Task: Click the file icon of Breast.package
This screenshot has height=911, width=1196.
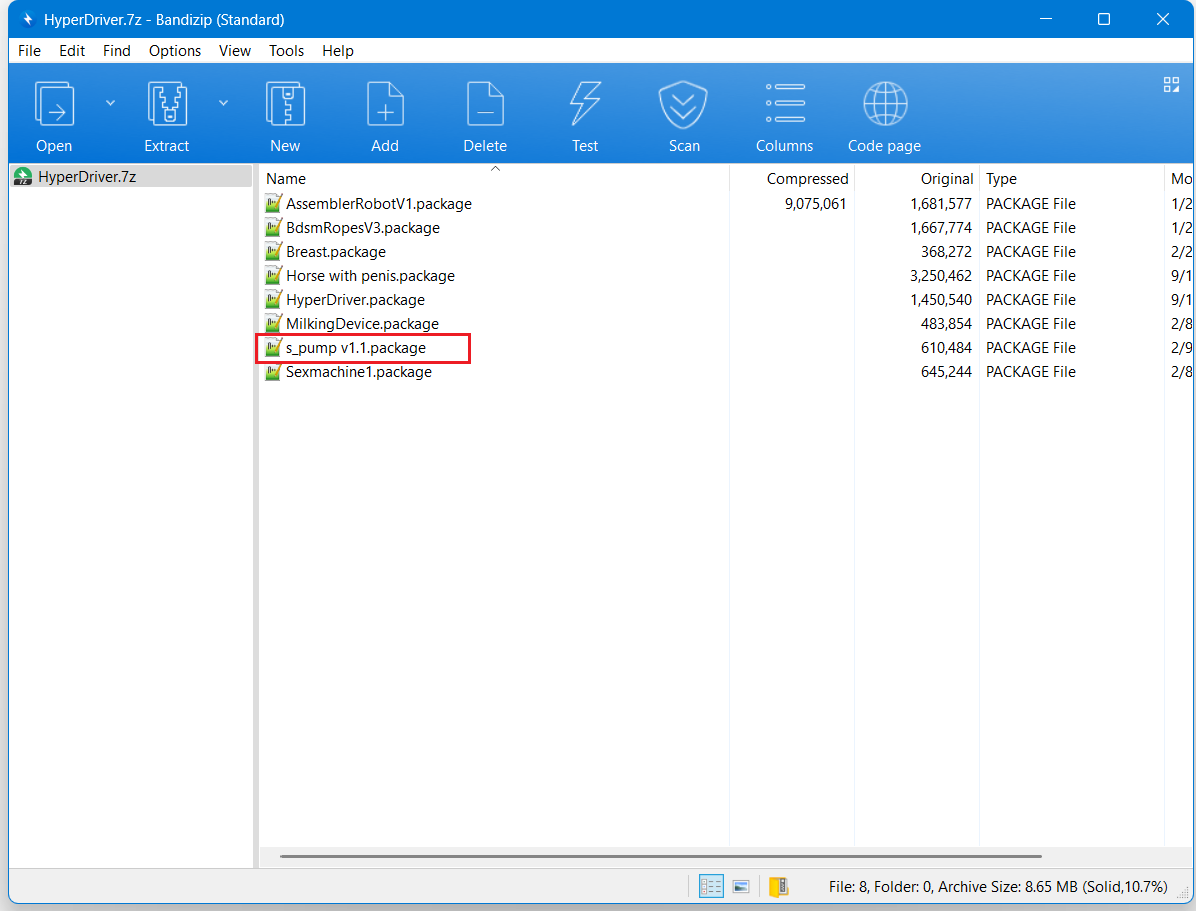Action: pyautogui.click(x=273, y=252)
